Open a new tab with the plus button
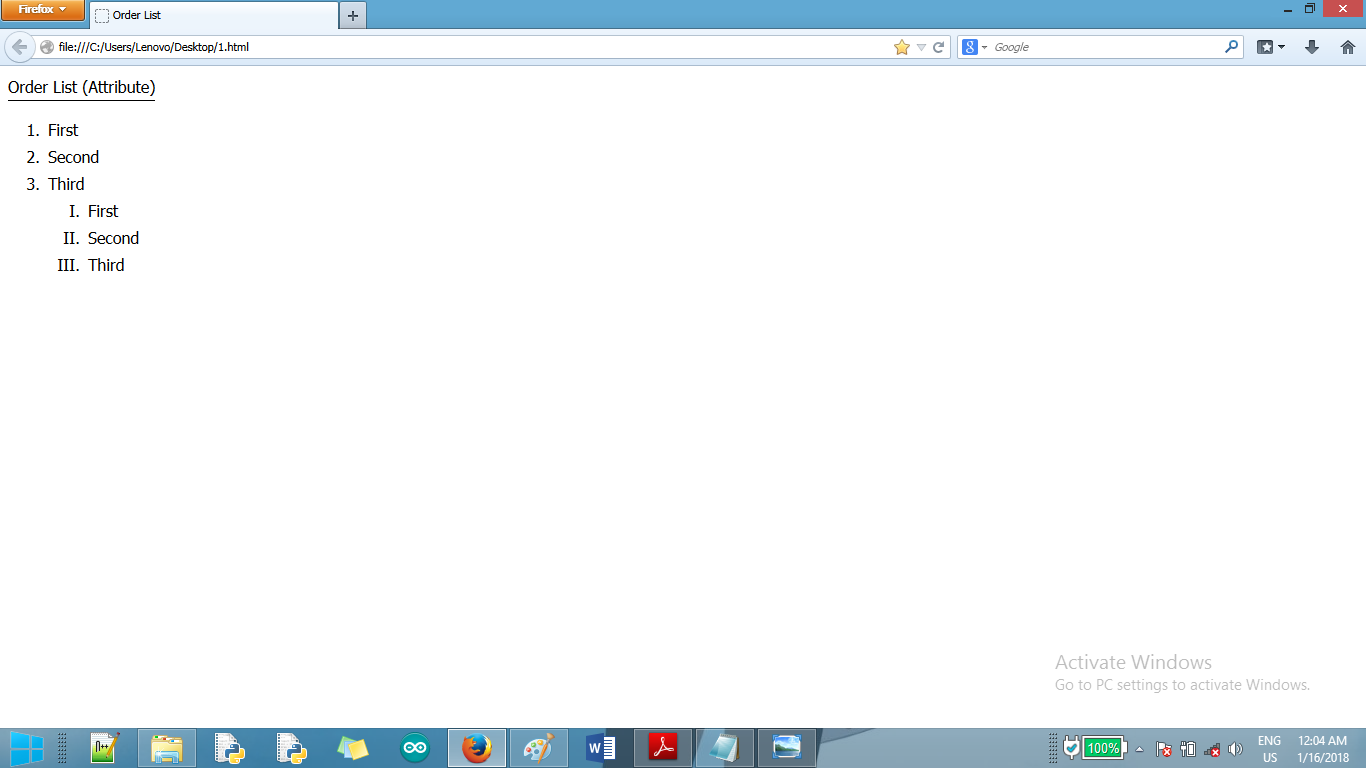Viewport: 1366px width, 768px height. tap(353, 15)
